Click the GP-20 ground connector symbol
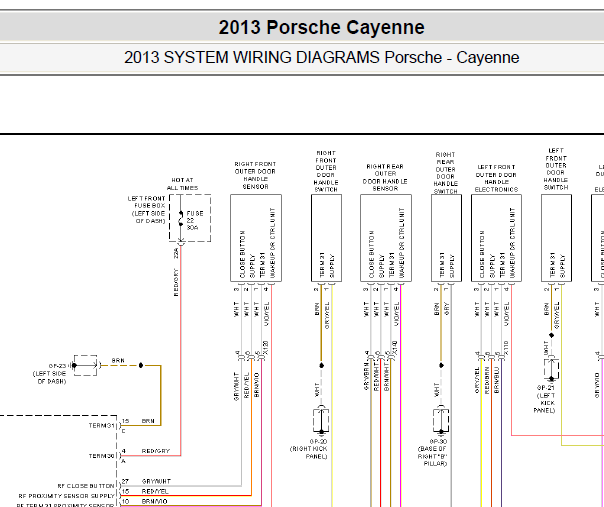This screenshot has height=507, width=604. click(x=321, y=420)
